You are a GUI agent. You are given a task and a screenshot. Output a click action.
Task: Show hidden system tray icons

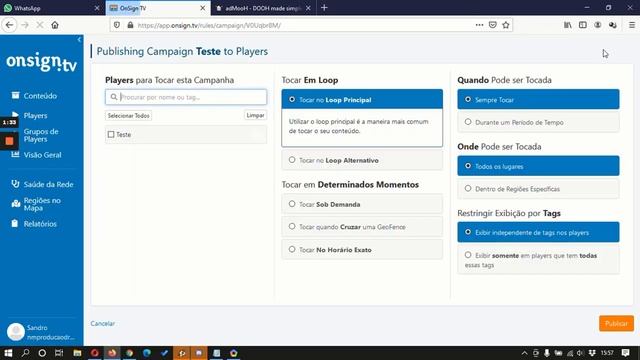(x=524, y=353)
